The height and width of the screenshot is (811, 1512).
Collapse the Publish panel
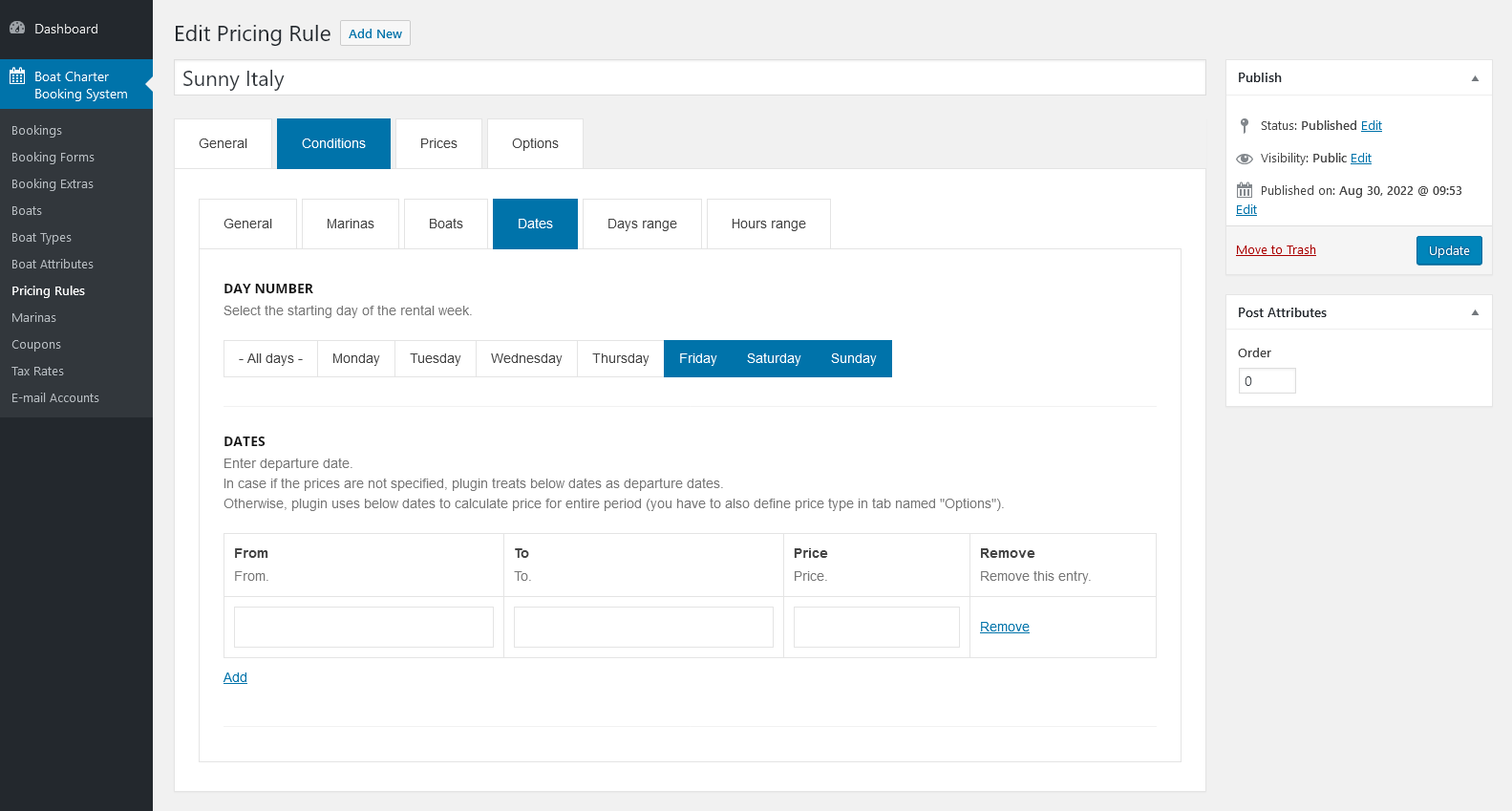[1475, 78]
